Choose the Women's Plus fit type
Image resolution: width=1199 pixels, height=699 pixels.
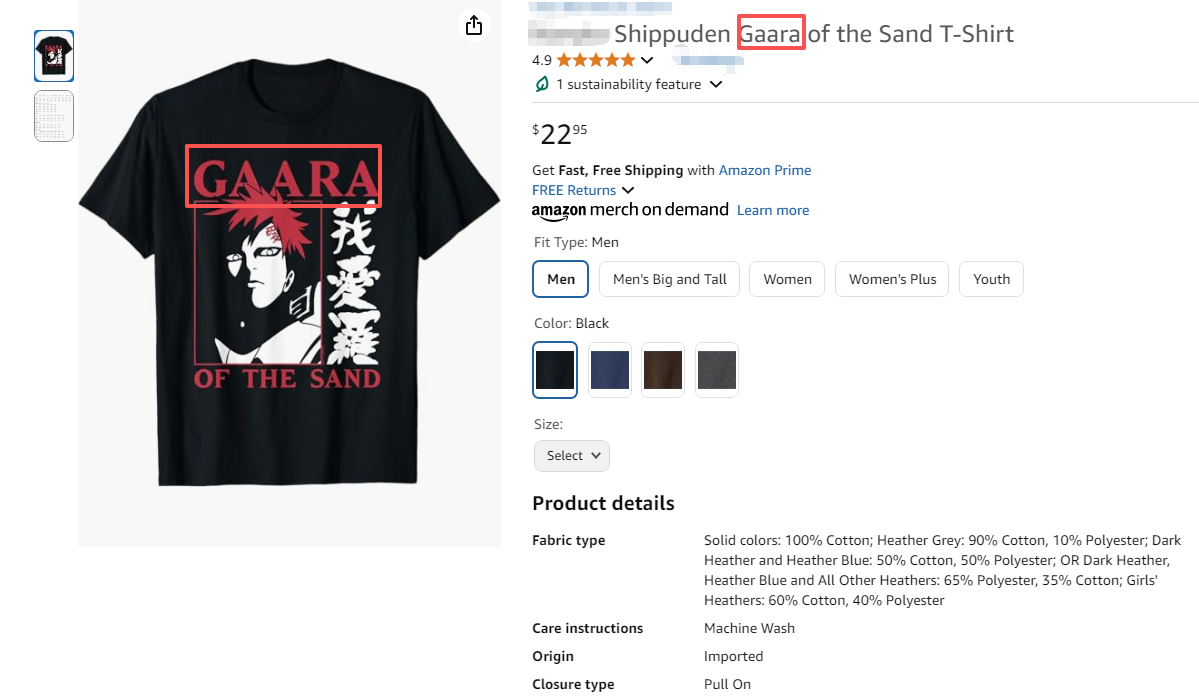click(x=892, y=279)
